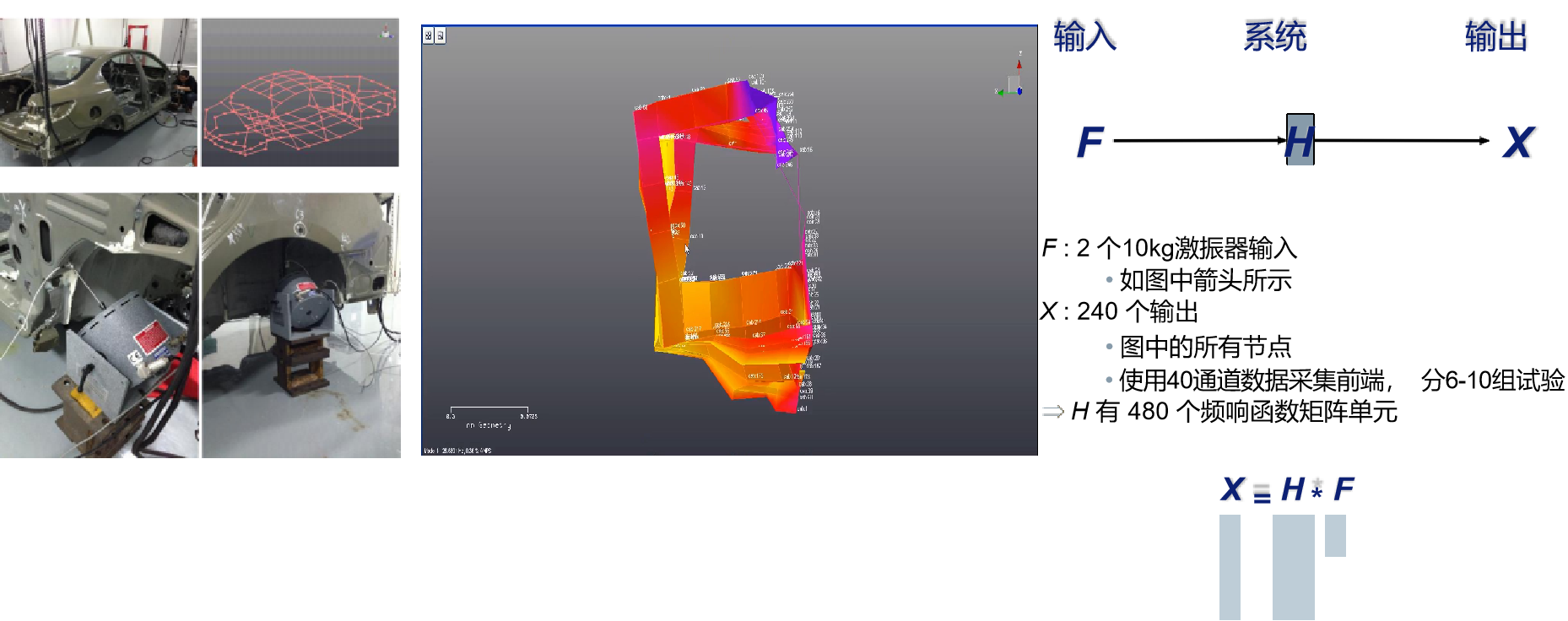
Task: Click the highlighted H system symbol
Action: click(1300, 141)
